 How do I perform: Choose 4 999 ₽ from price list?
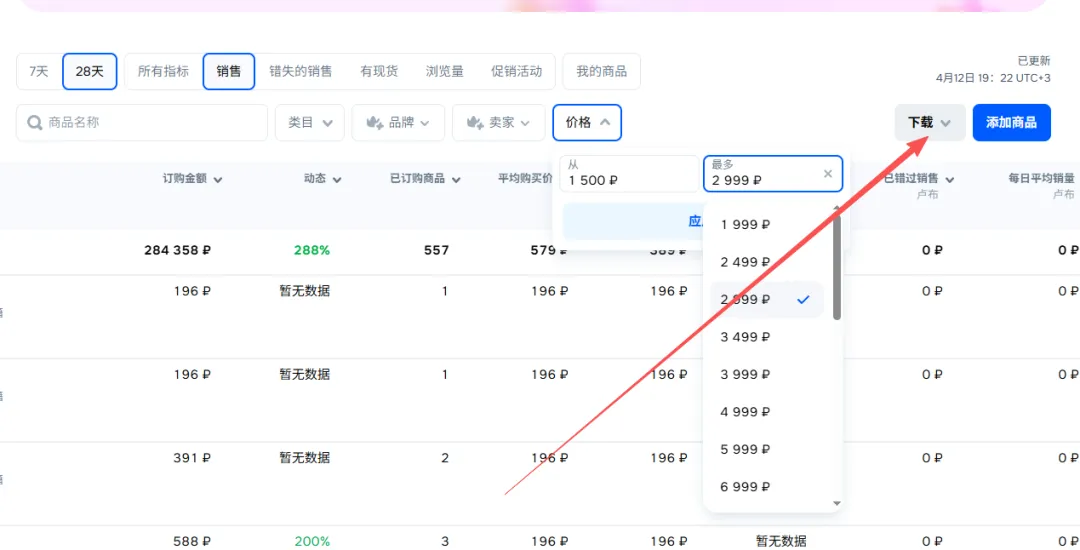767,412
